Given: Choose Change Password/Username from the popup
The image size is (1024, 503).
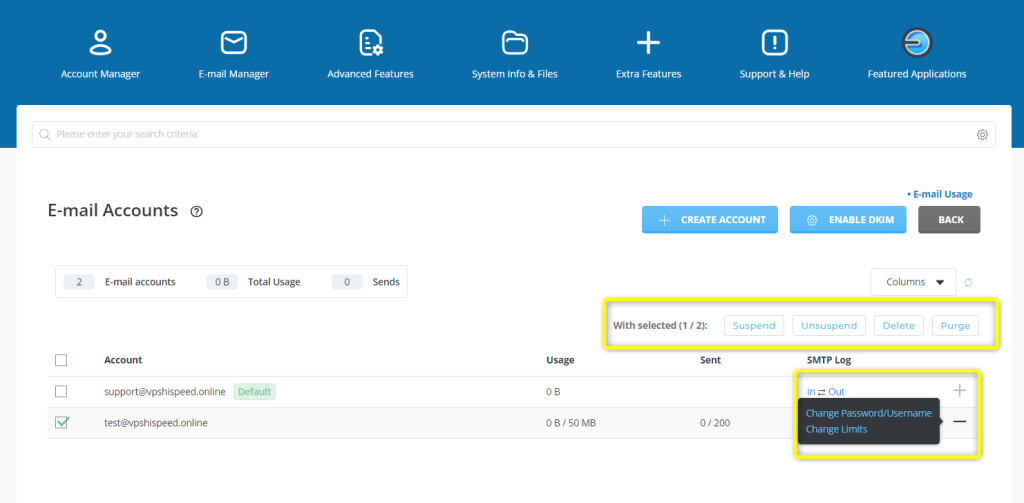Looking at the screenshot, I should [x=868, y=413].
